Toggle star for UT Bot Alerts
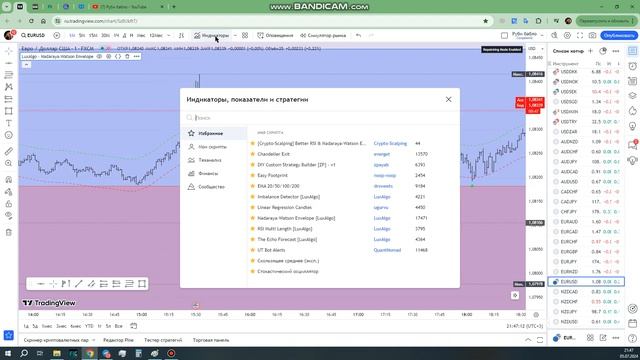Image resolution: width=640 pixels, height=360 pixels. 253,250
